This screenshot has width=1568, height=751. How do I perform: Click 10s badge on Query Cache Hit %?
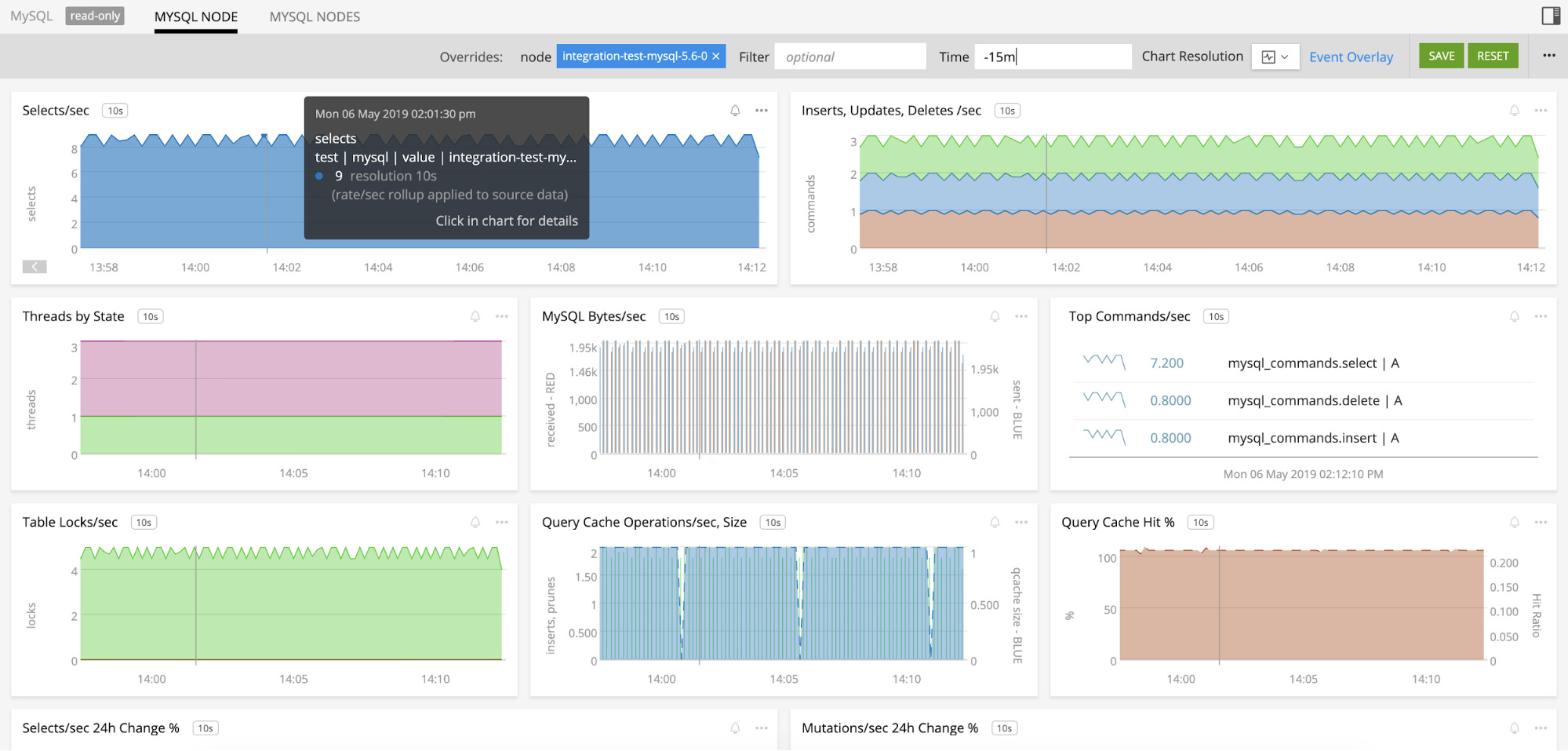(1201, 522)
